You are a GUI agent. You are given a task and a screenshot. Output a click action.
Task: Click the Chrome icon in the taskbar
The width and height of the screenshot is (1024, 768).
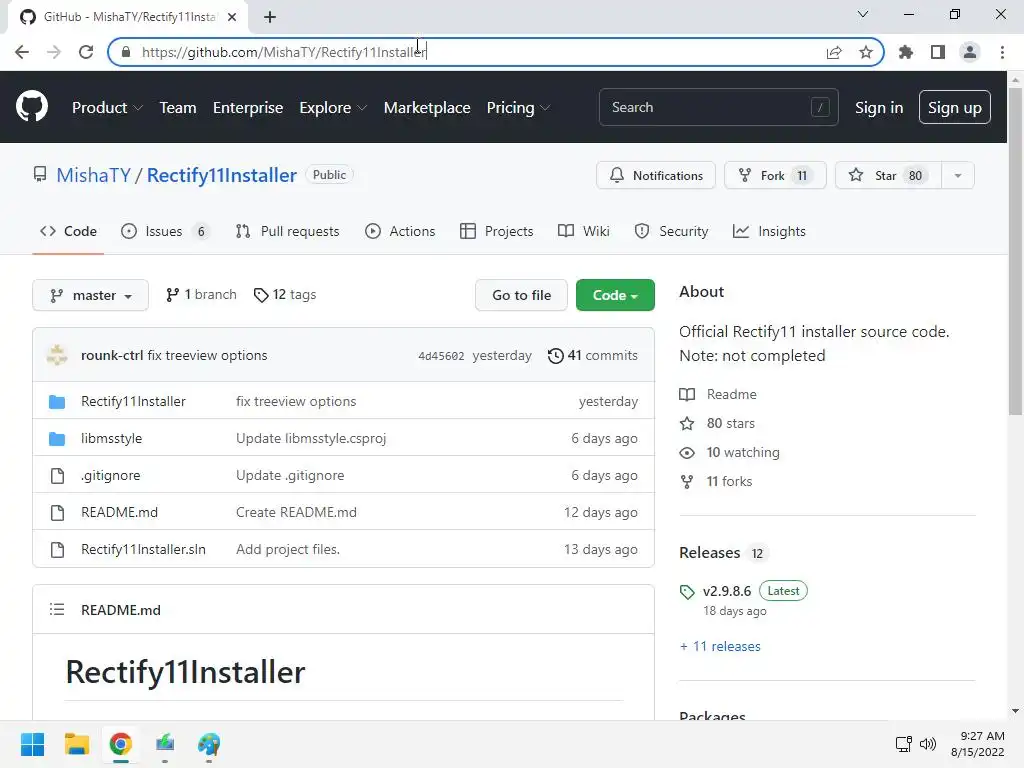[121, 744]
